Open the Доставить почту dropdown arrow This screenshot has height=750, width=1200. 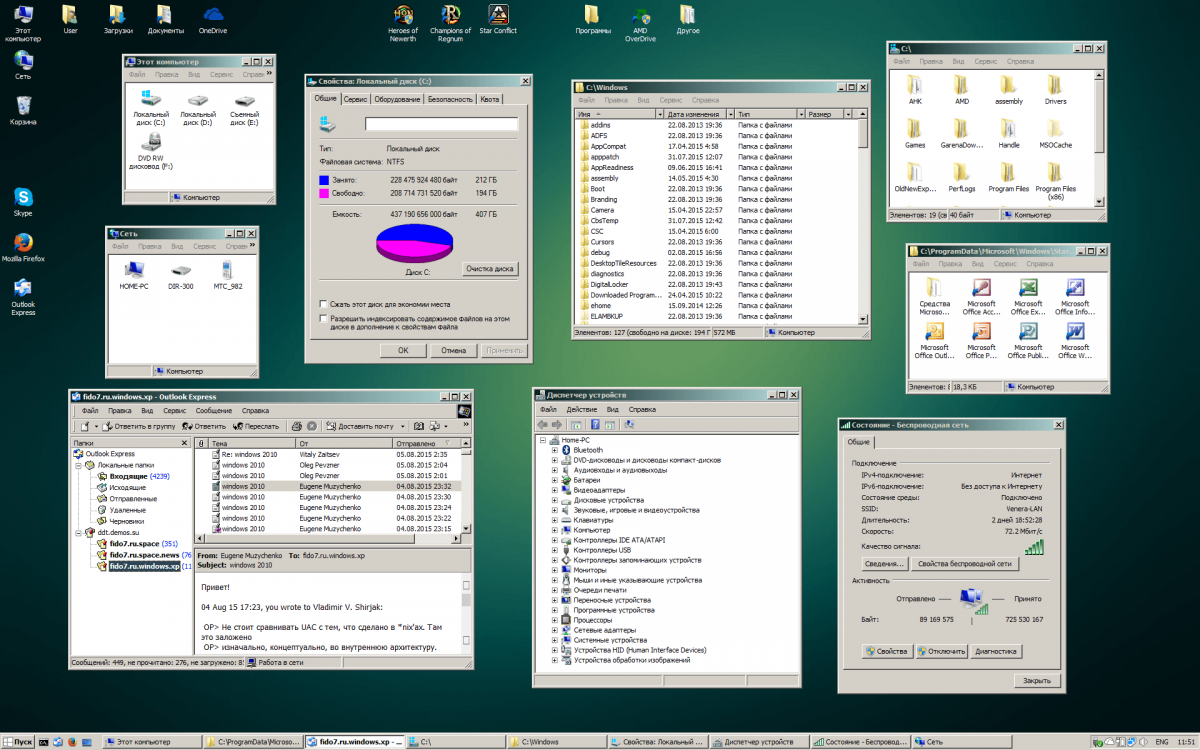tap(402, 426)
